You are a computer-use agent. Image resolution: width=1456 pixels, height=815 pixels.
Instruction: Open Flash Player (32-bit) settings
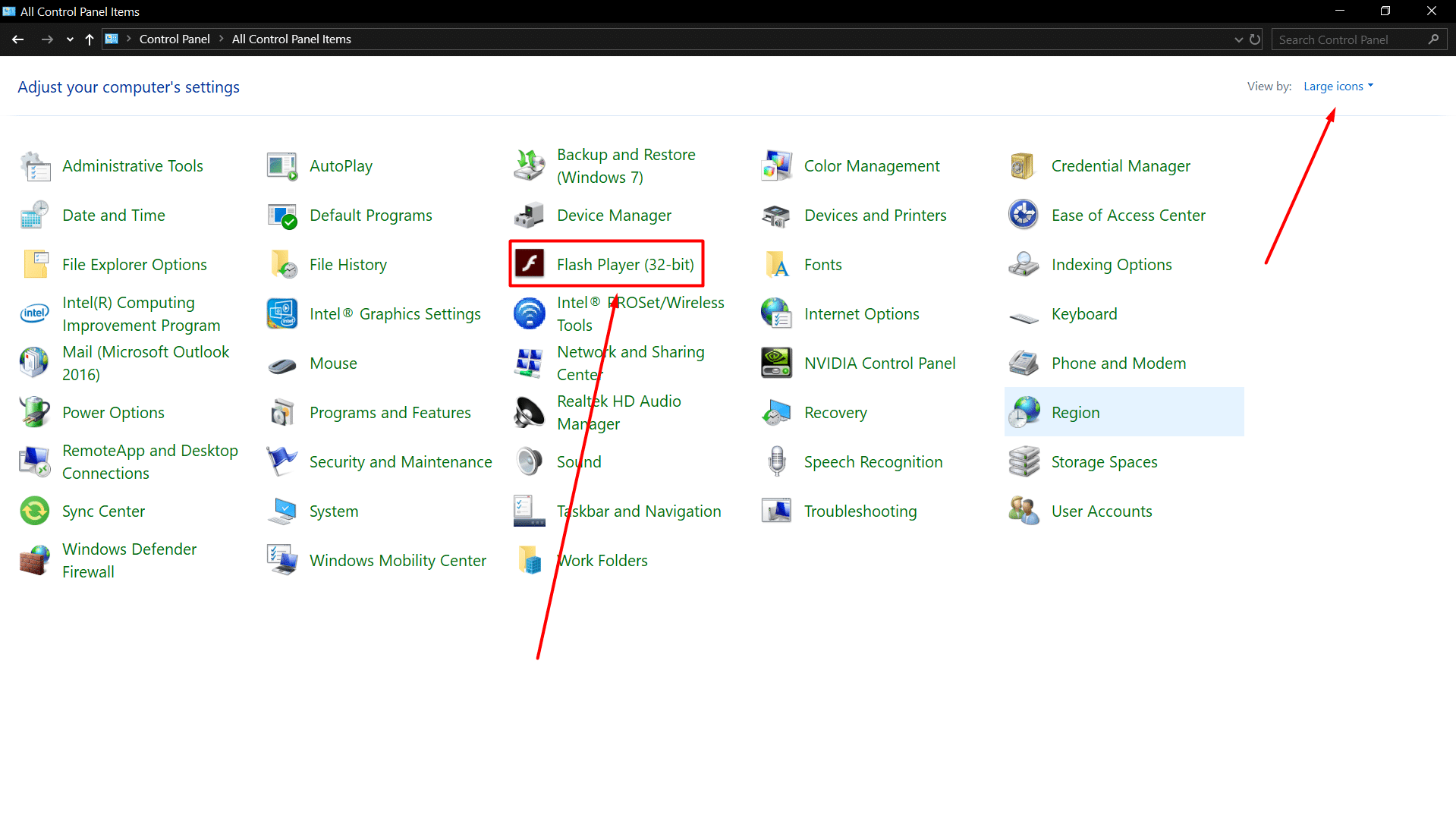point(624,264)
